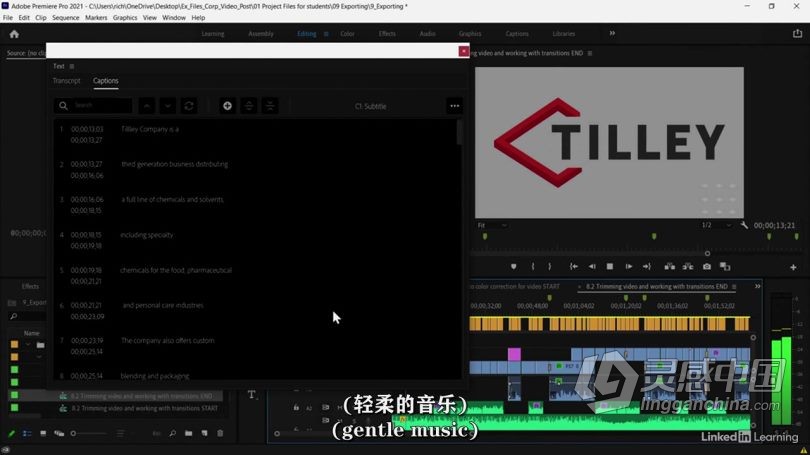The image size is (810, 455).
Task: Open Graphics menu
Action: [x=125, y=18]
